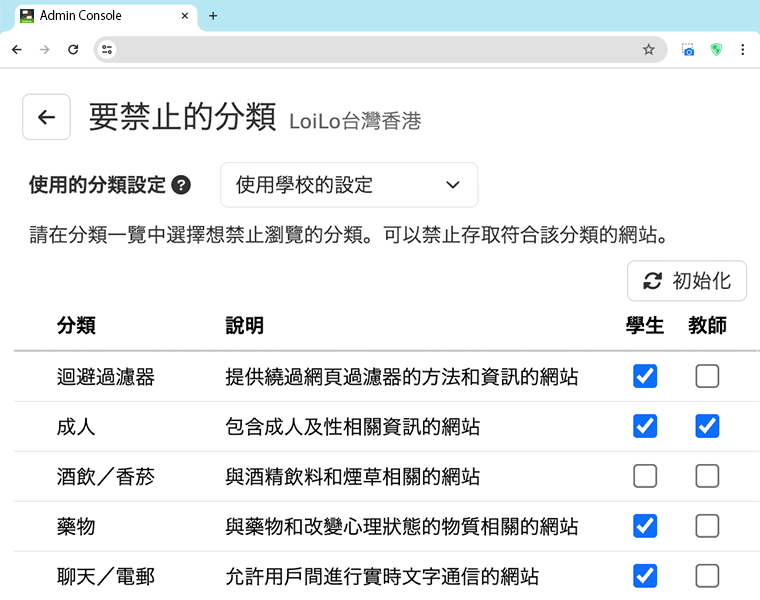Screen dimensions: 760x600
Task: Check 教師 for 藥物
Action: [x=707, y=526]
